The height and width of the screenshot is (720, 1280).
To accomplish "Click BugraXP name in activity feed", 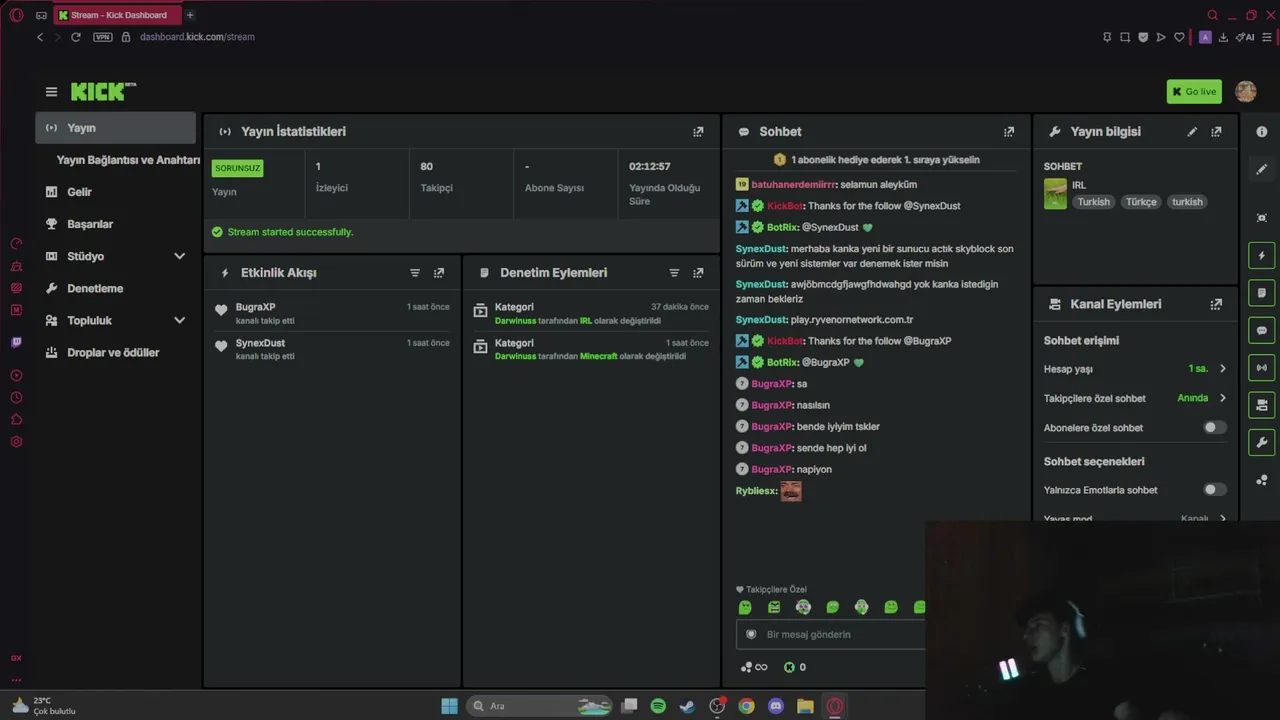I will point(255,307).
